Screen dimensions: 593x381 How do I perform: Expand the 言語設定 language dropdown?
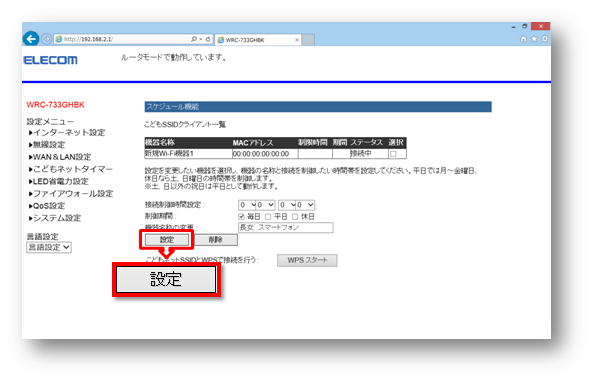point(49,247)
